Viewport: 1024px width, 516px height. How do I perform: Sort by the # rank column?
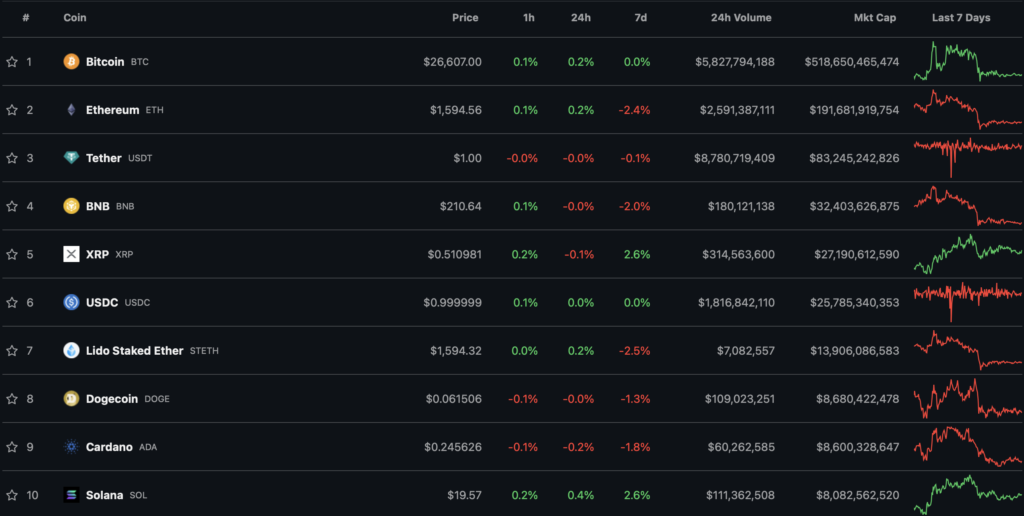point(26,18)
